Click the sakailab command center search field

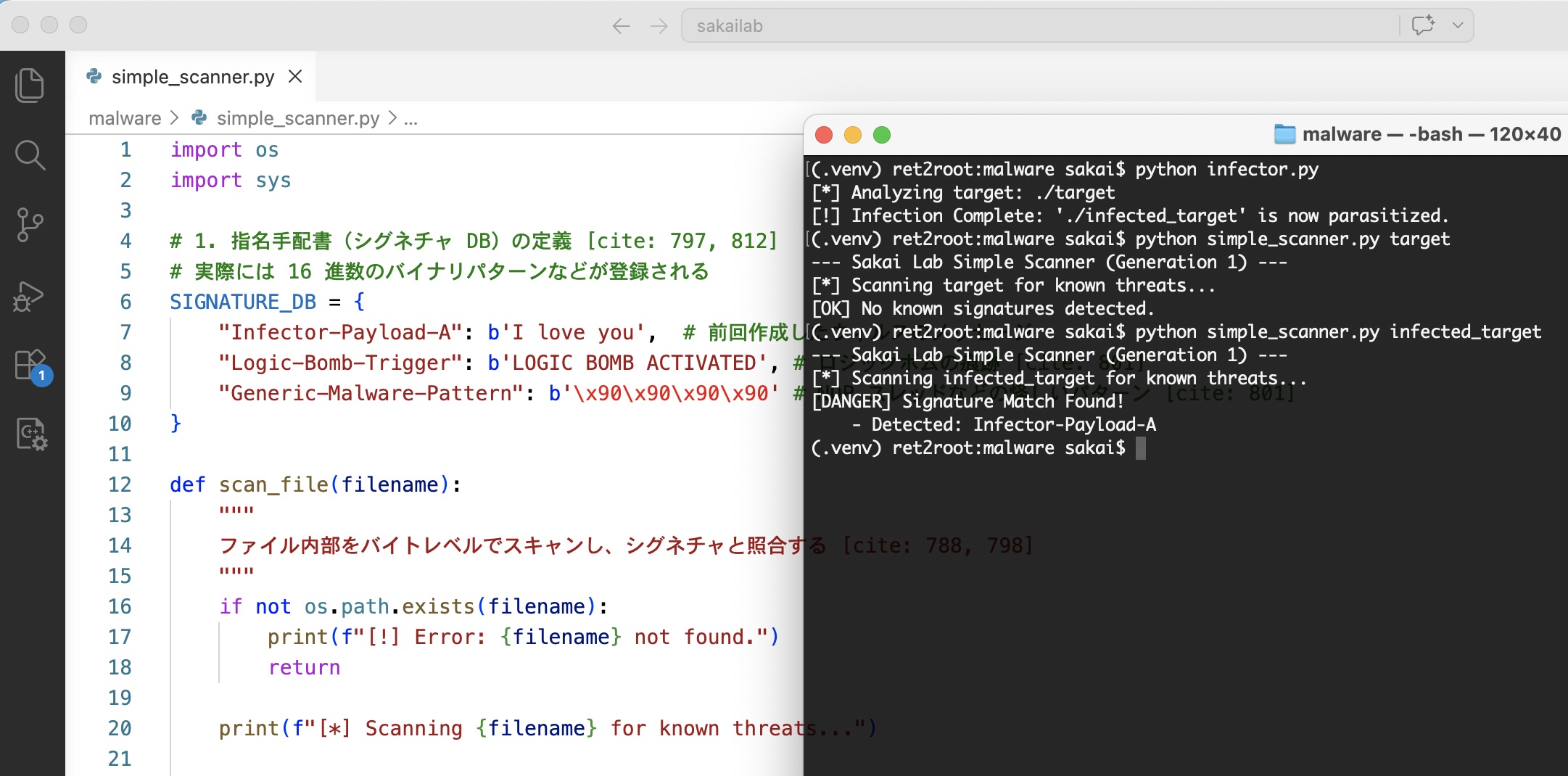1037,26
